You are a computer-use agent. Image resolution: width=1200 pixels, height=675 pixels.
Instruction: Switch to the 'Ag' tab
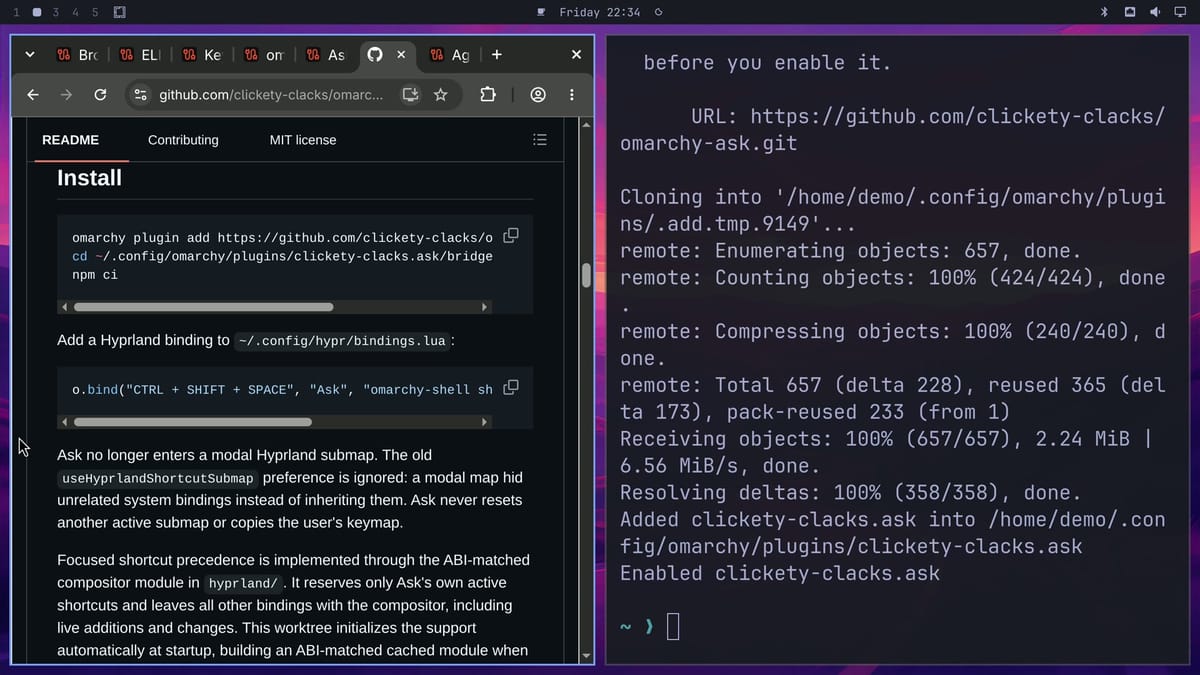point(449,55)
